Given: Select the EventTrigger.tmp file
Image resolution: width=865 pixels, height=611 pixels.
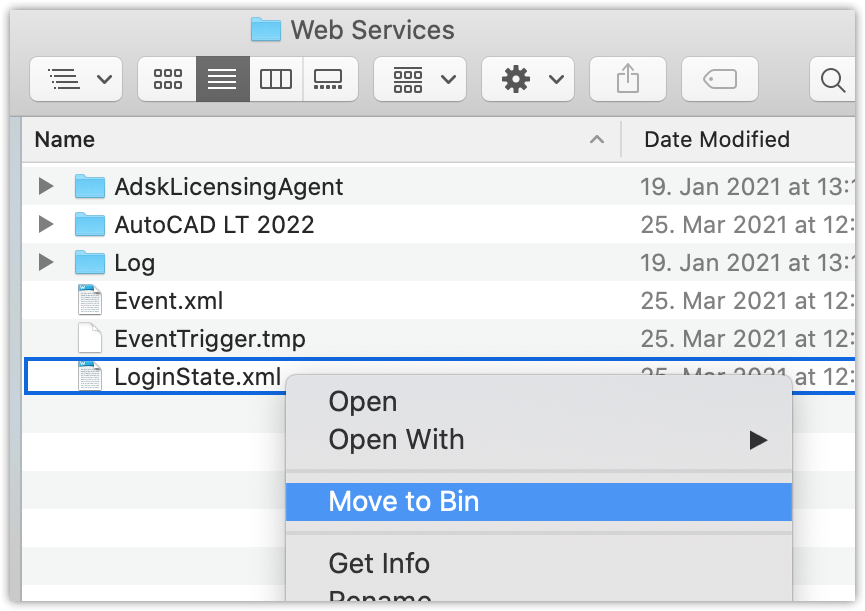Looking at the screenshot, I should click(209, 339).
